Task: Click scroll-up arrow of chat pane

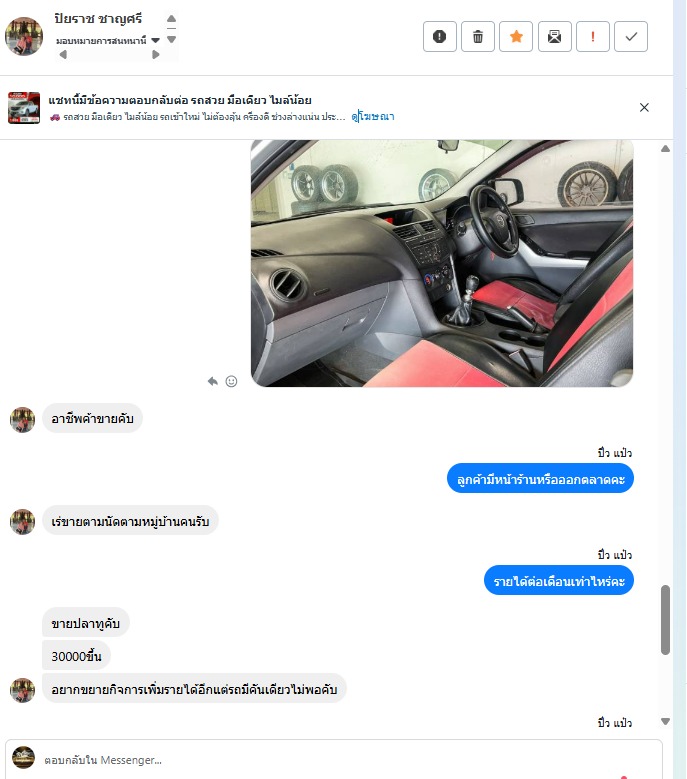Action: tap(666, 149)
